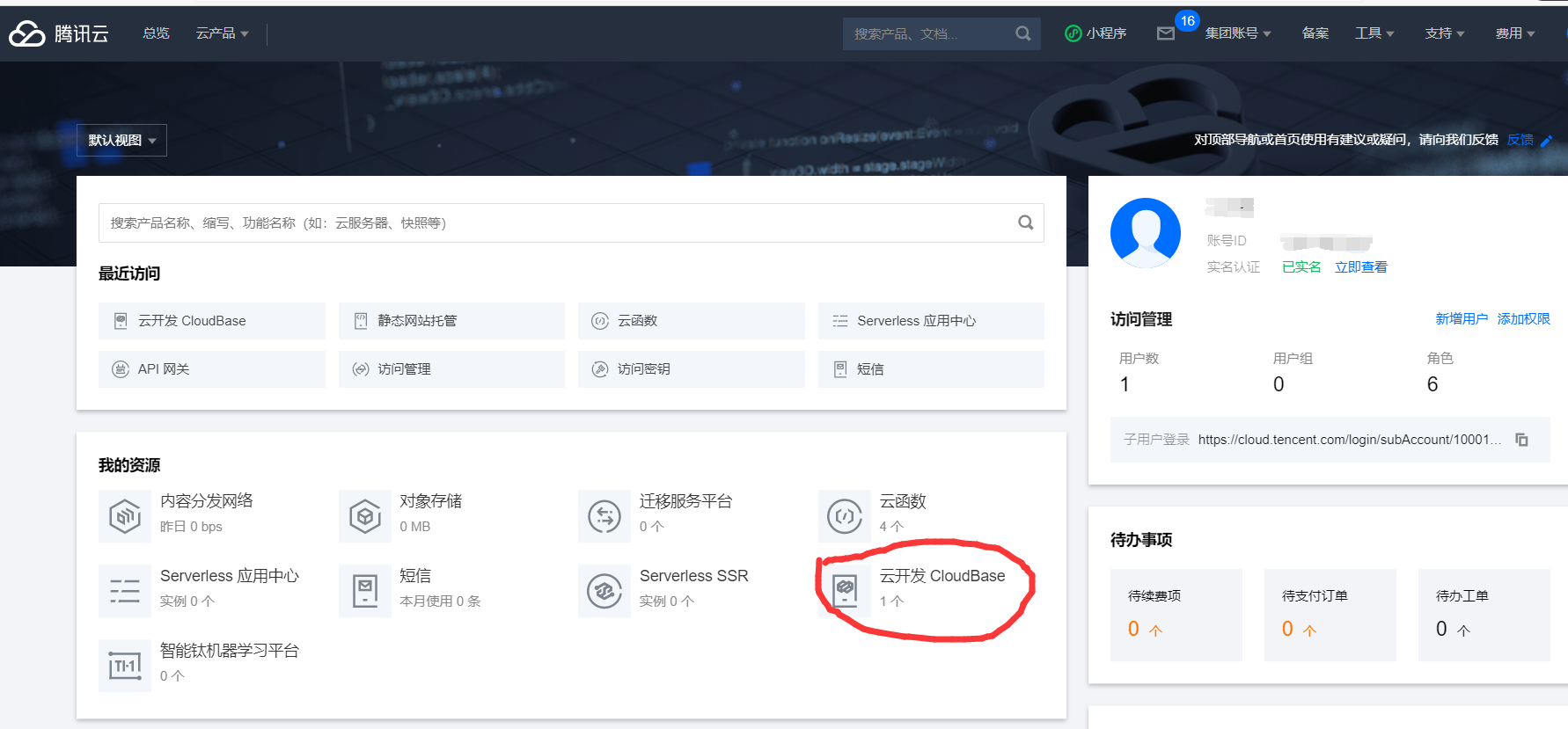Image resolution: width=1568 pixels, height=729 pixels.
Task: Expand the 支持 dropdown menu
Action: [1445, 33]
